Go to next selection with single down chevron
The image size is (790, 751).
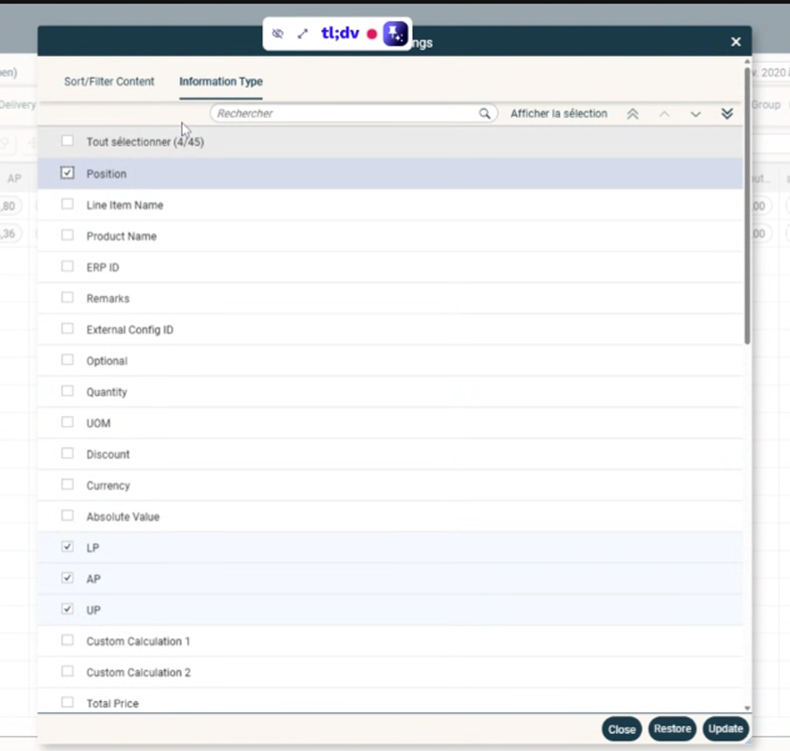(695, 114)
